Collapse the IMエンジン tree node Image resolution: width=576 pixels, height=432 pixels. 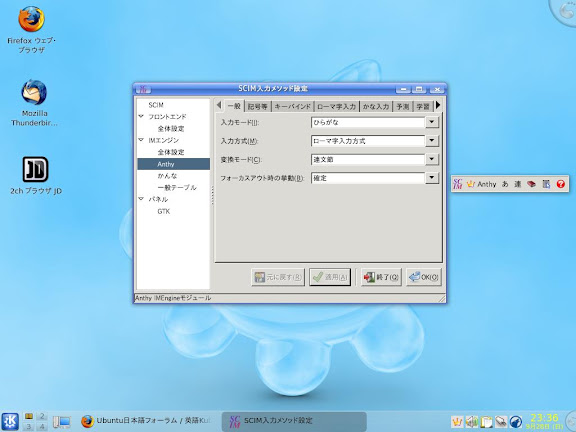point(141,140)
